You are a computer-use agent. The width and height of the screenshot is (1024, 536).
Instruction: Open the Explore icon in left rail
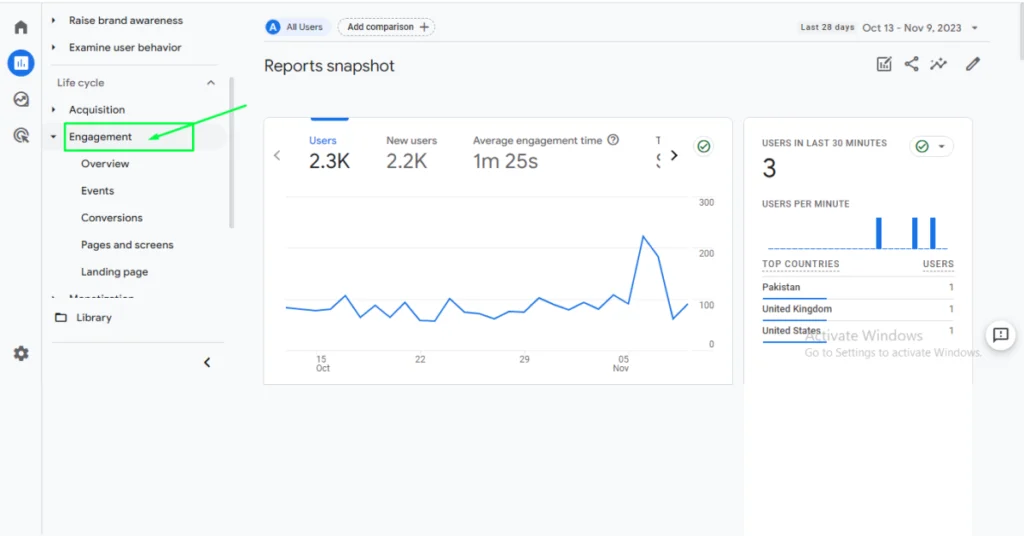20,99
